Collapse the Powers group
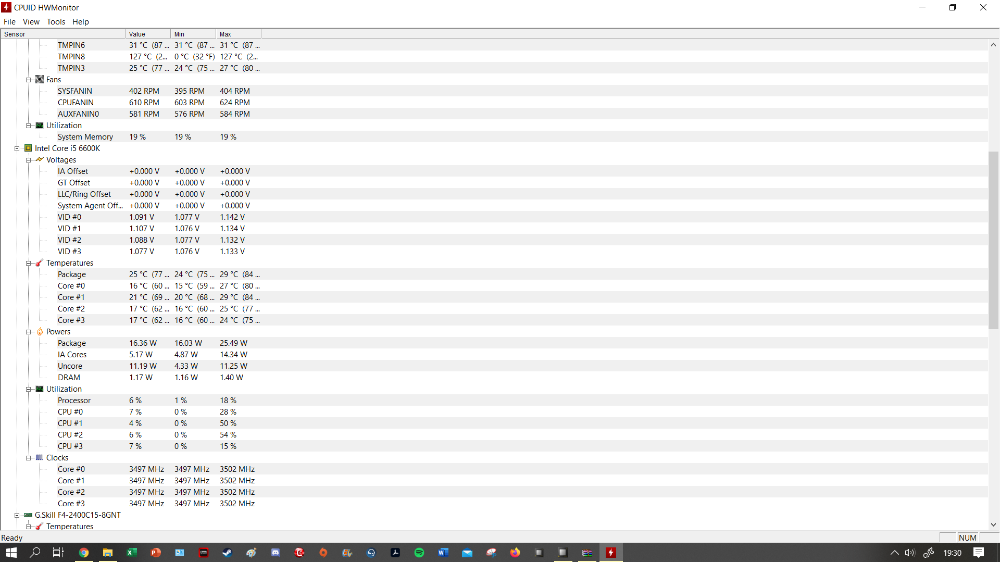This screenshot has height=562, width=1000. [29, 332]
